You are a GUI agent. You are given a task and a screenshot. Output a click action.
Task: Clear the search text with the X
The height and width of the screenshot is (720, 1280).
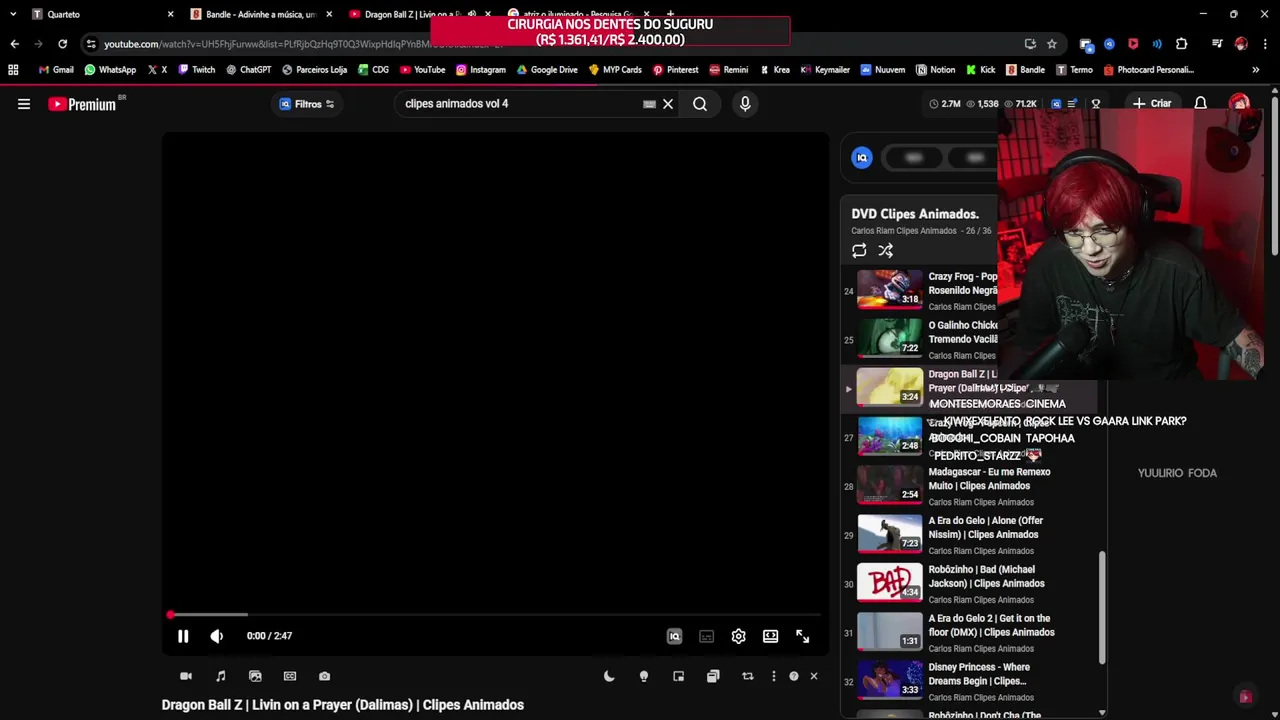coord(668,104)
